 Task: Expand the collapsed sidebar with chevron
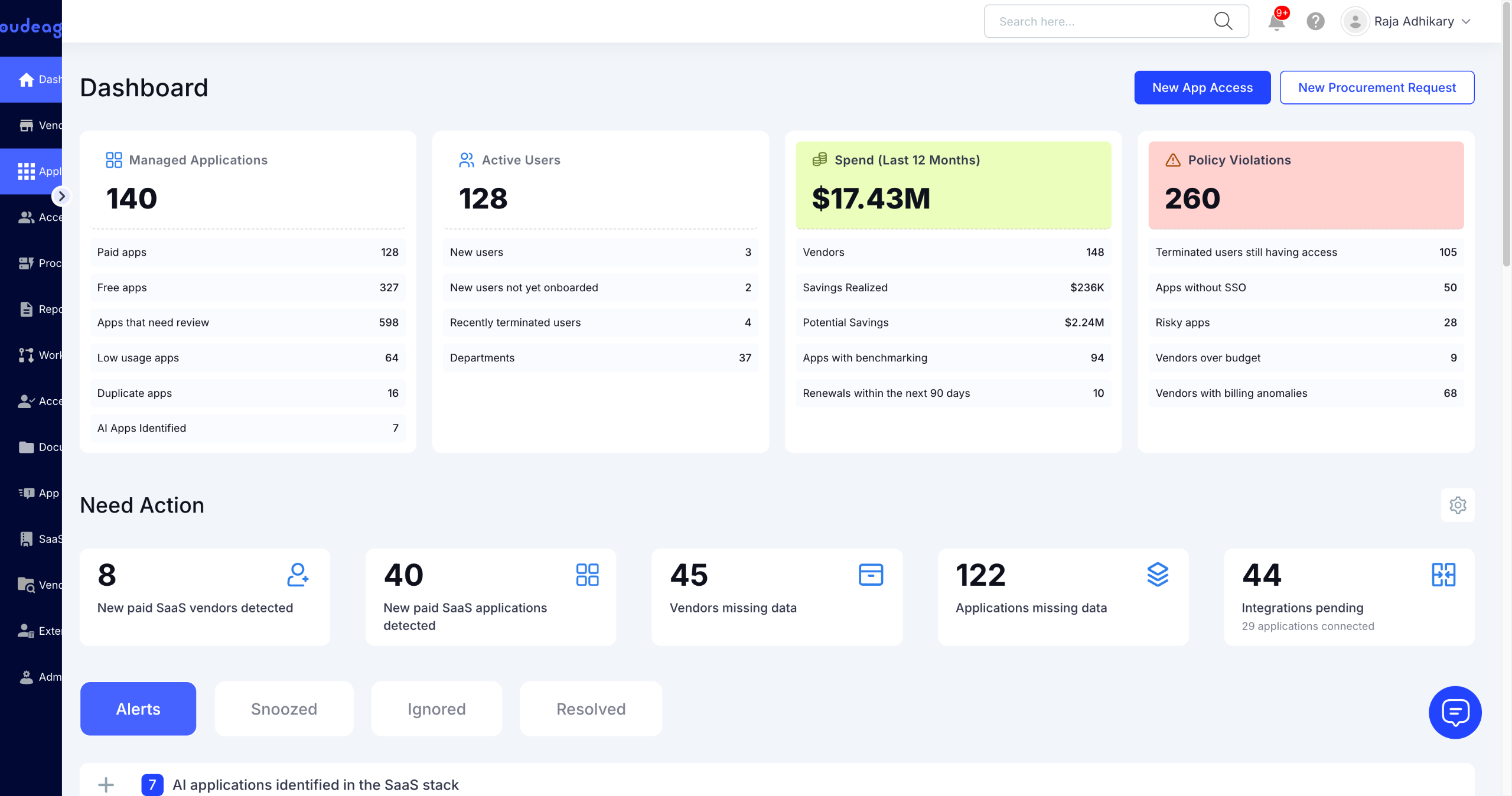[x=61, y=196]
